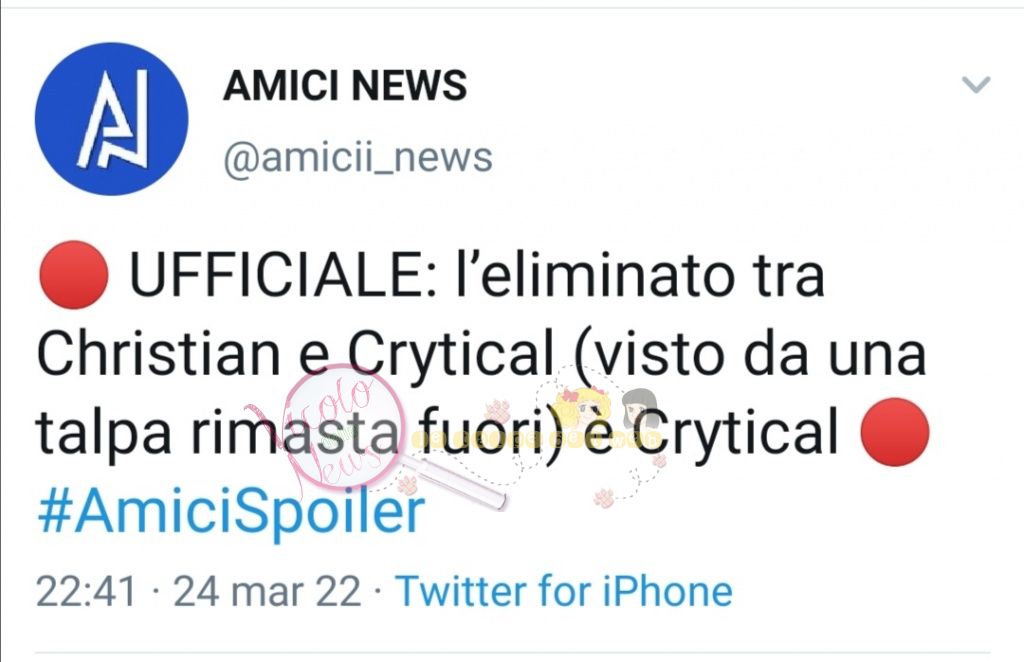Click the 22:41 timestamp
1024x662 pixels.
pyautogui.click(x=86, y=591)
